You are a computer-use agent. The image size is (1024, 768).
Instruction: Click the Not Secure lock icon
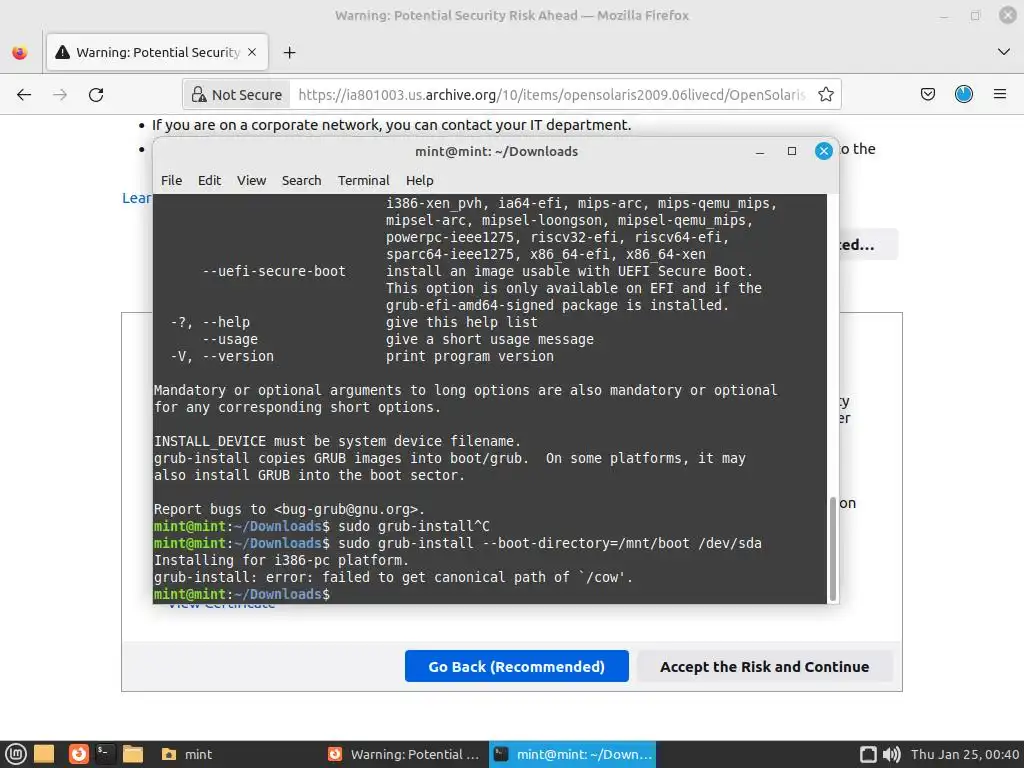coord(199,95)
